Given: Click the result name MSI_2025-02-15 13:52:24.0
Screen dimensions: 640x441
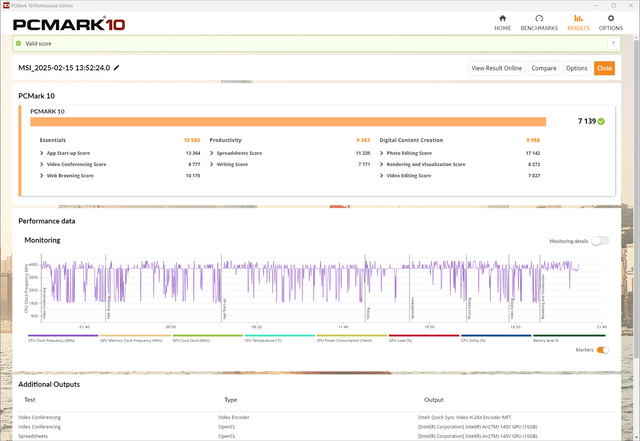Looking at the screenshot, I should point(64,68).
